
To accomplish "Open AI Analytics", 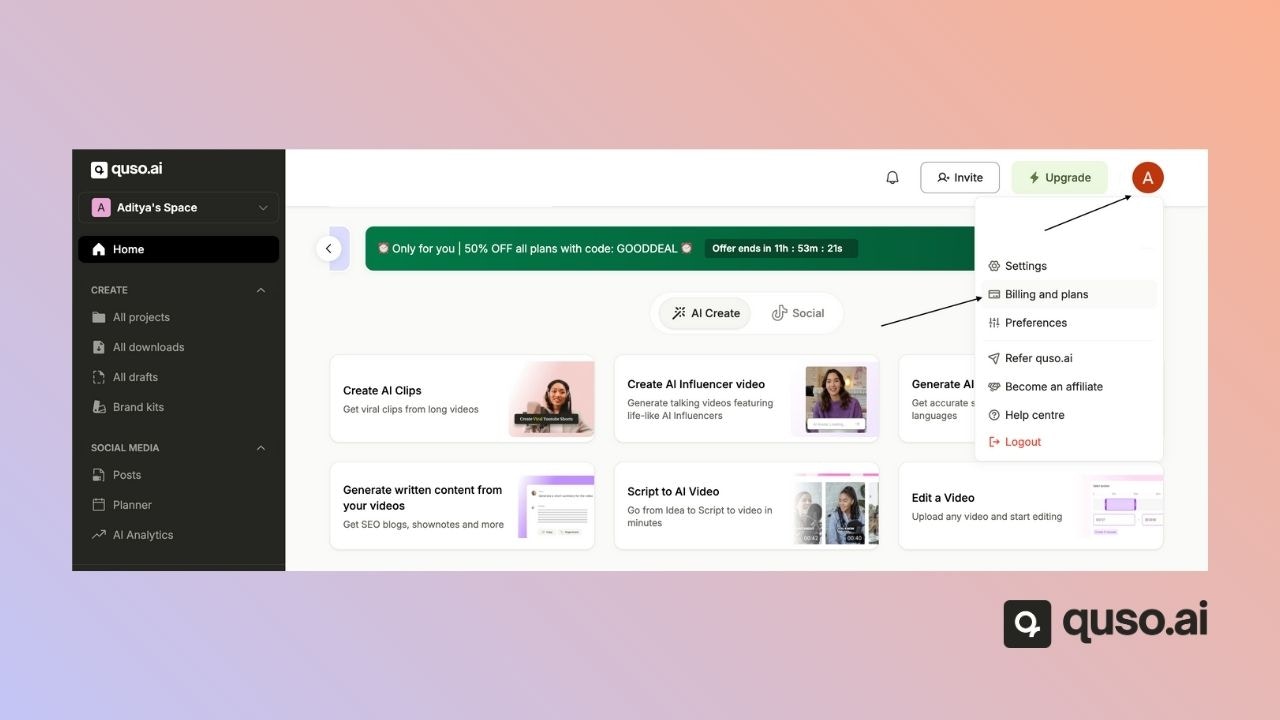I will pos(143,535).
